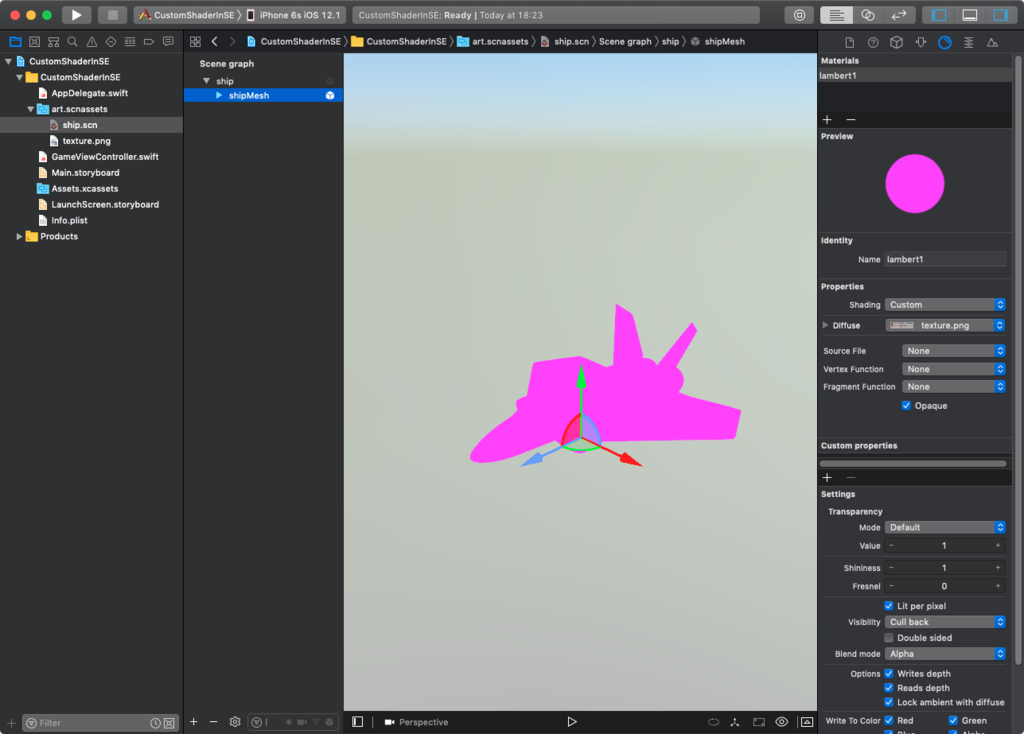1024x734 pixels.
Task: Run the CustomShaderInSE scheme
Action: coord(76,14)
